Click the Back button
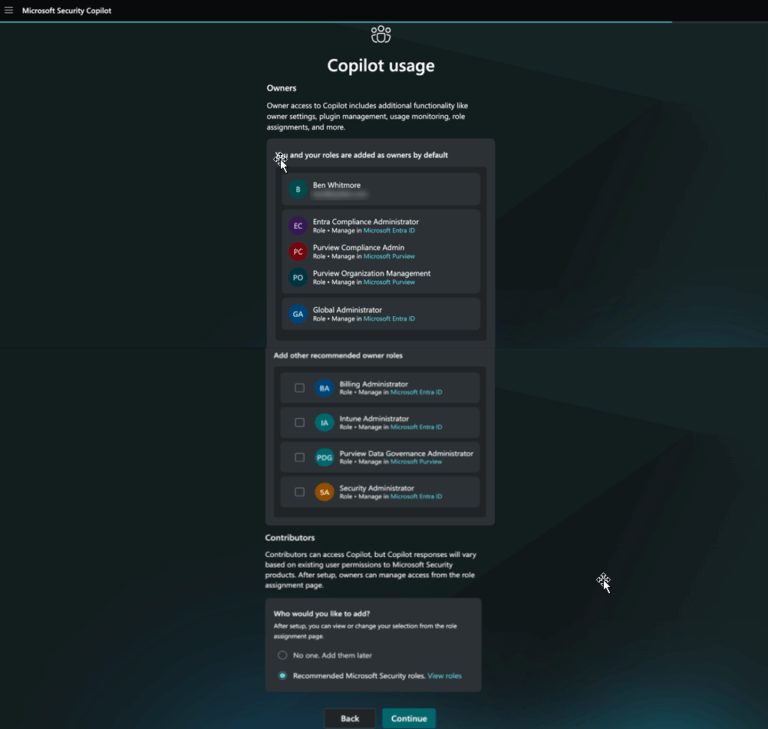Image resolution: width=768 pixels, height=729 pixels. click(350, 718)
